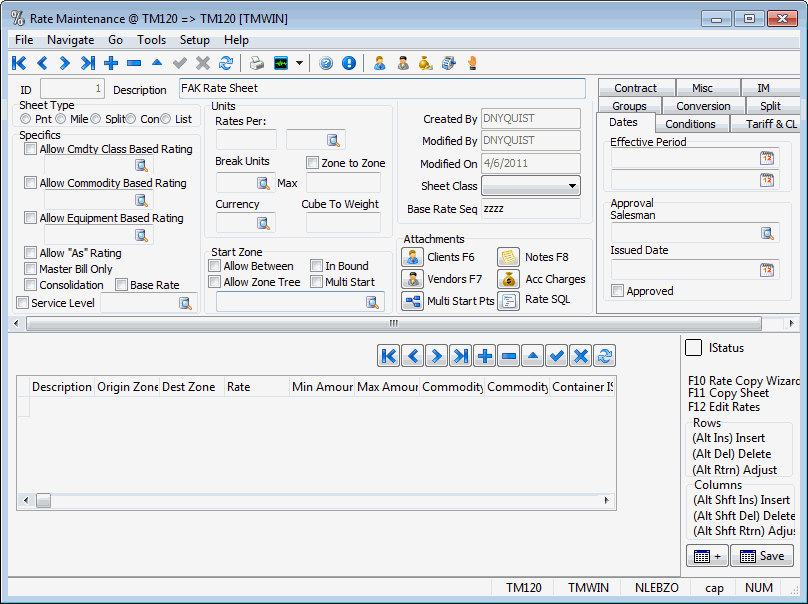
Task: Open the Navigate menu
Action: [70, 40]
